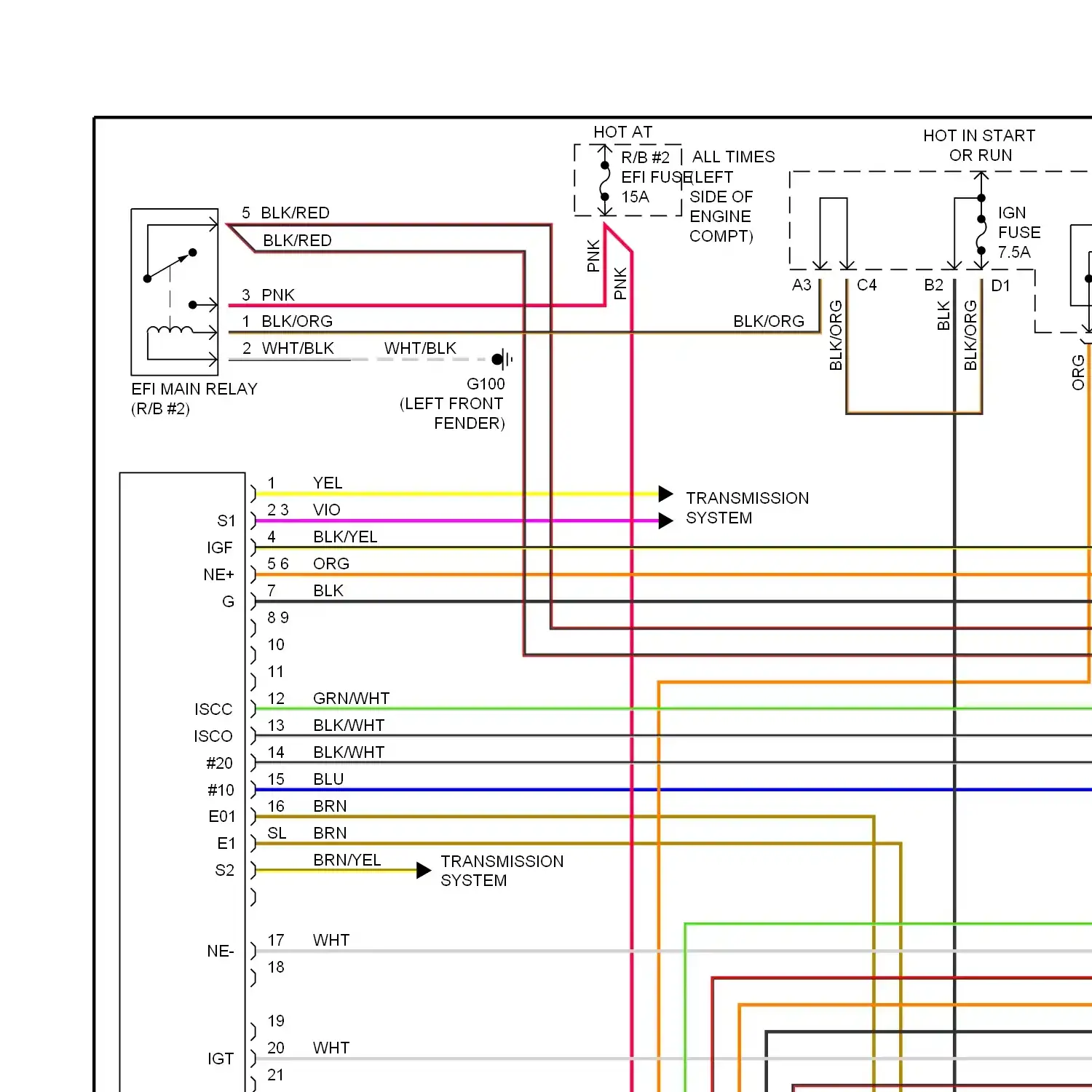Click the A3 connector label
Screen dimensions: 1092x1092
tap(802, 285)
